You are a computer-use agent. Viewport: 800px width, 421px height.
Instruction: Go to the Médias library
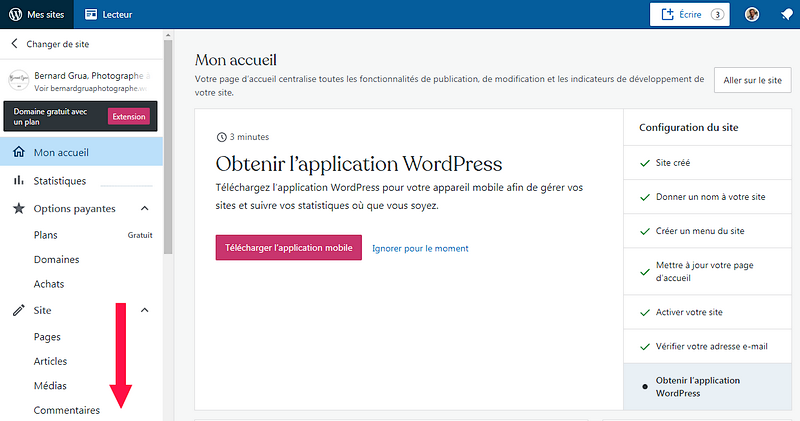pos(50,386)
